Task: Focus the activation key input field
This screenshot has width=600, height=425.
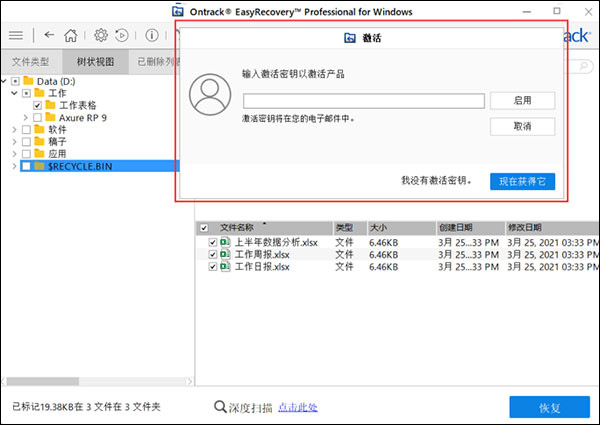Action: tap(364, 101)
